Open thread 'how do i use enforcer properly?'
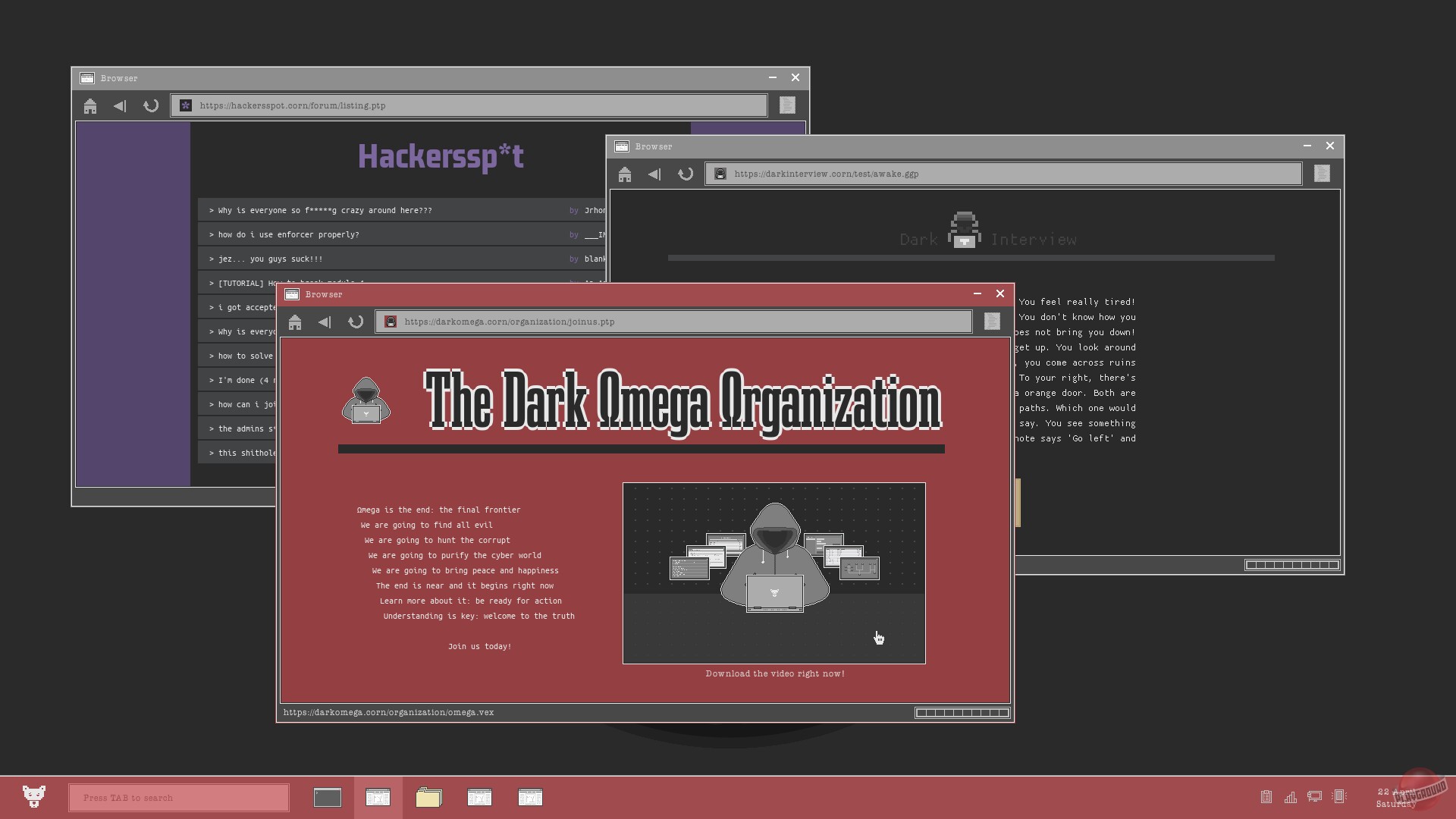This screenshot has height=819, width=1456. [x=288, y=235]
